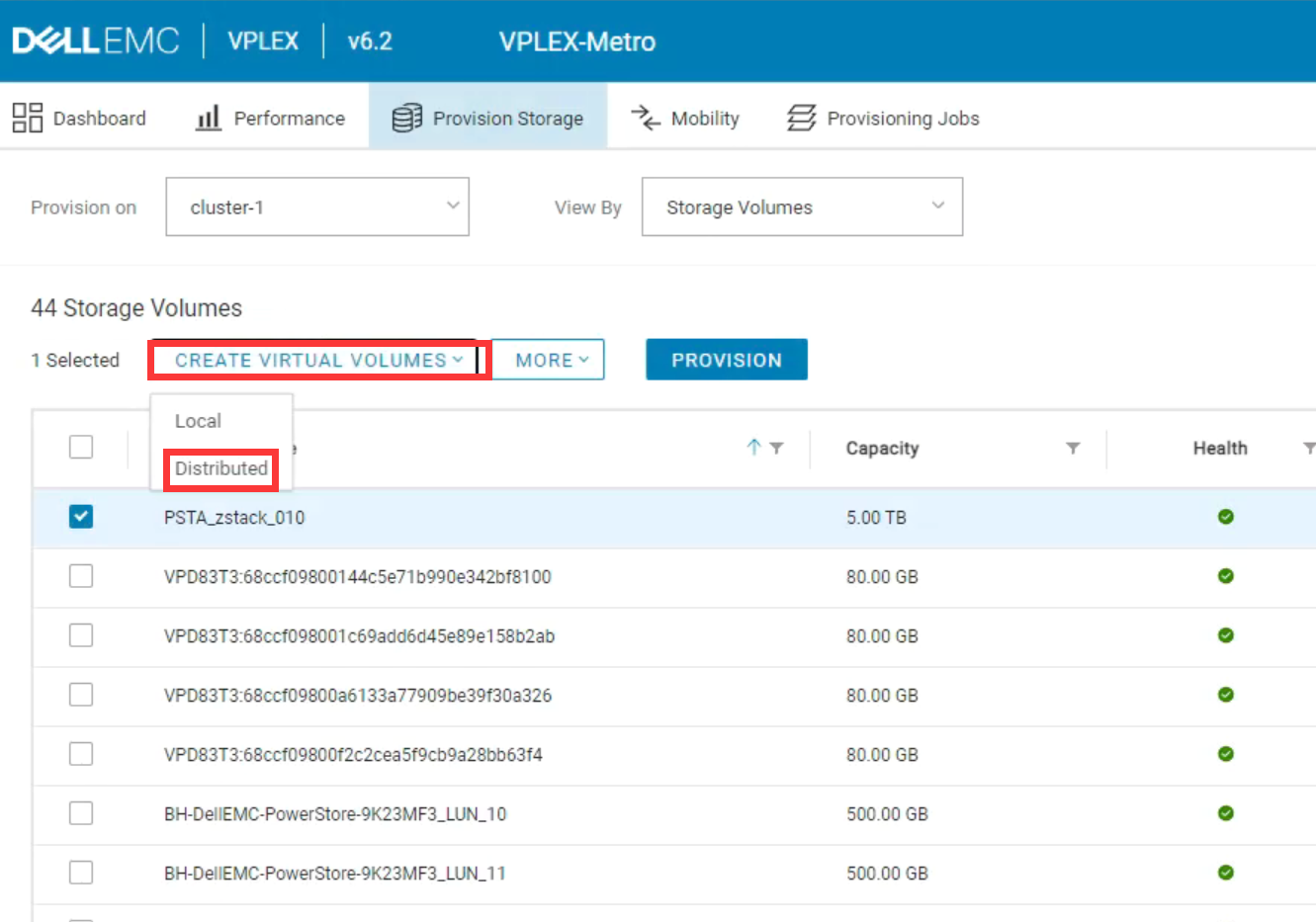Viewport: 1316px width, 922px height.
Task: Open the Provision on cluster-1 dropdown
Action: point(316,207)
